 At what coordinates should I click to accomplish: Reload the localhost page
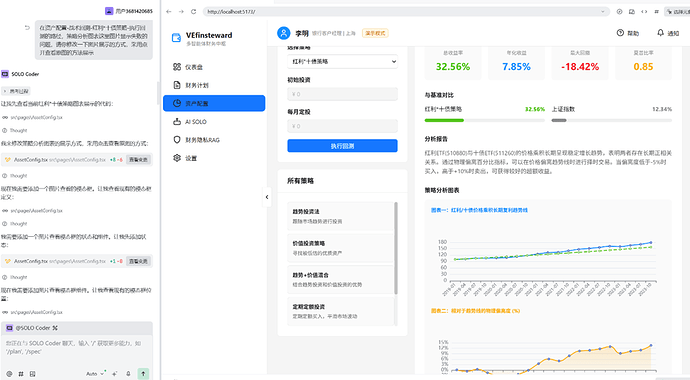pos(193,11)
